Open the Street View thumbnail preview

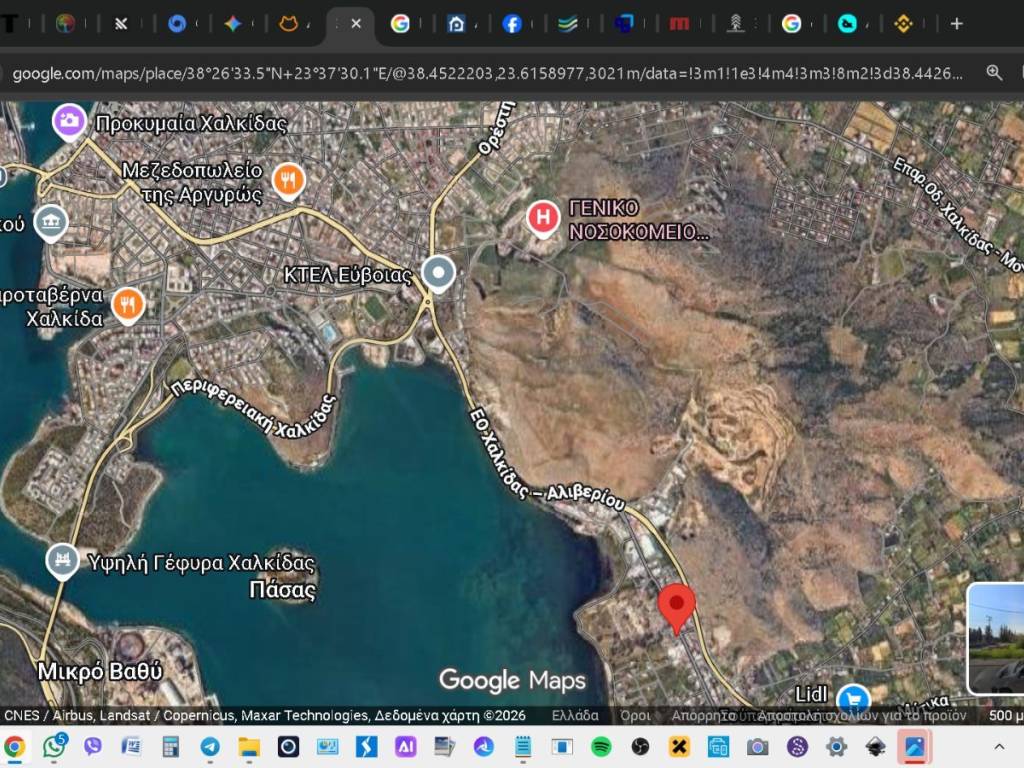coord(996,638)
